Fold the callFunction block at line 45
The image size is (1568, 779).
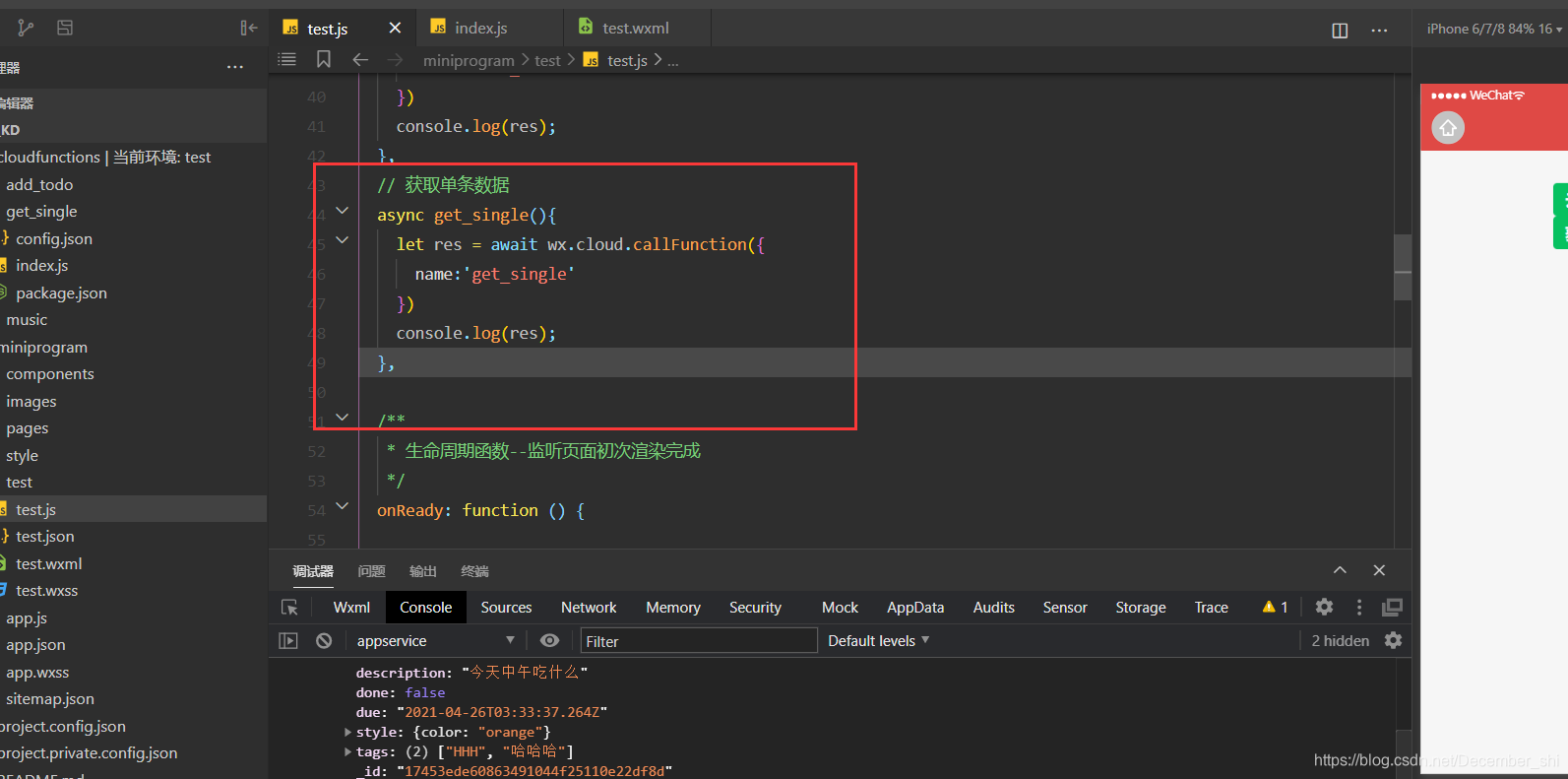pos(342,240)
